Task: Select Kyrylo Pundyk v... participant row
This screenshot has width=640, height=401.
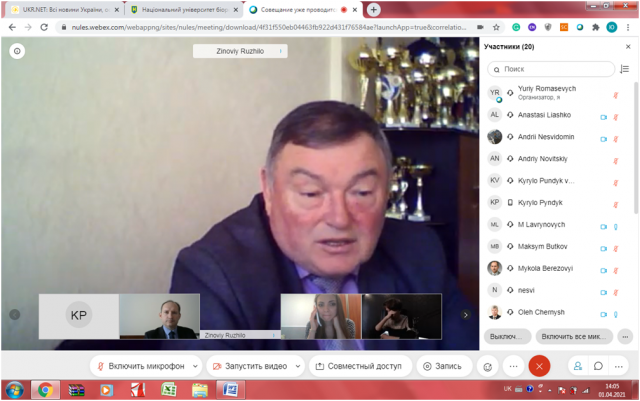Action: 557,180
